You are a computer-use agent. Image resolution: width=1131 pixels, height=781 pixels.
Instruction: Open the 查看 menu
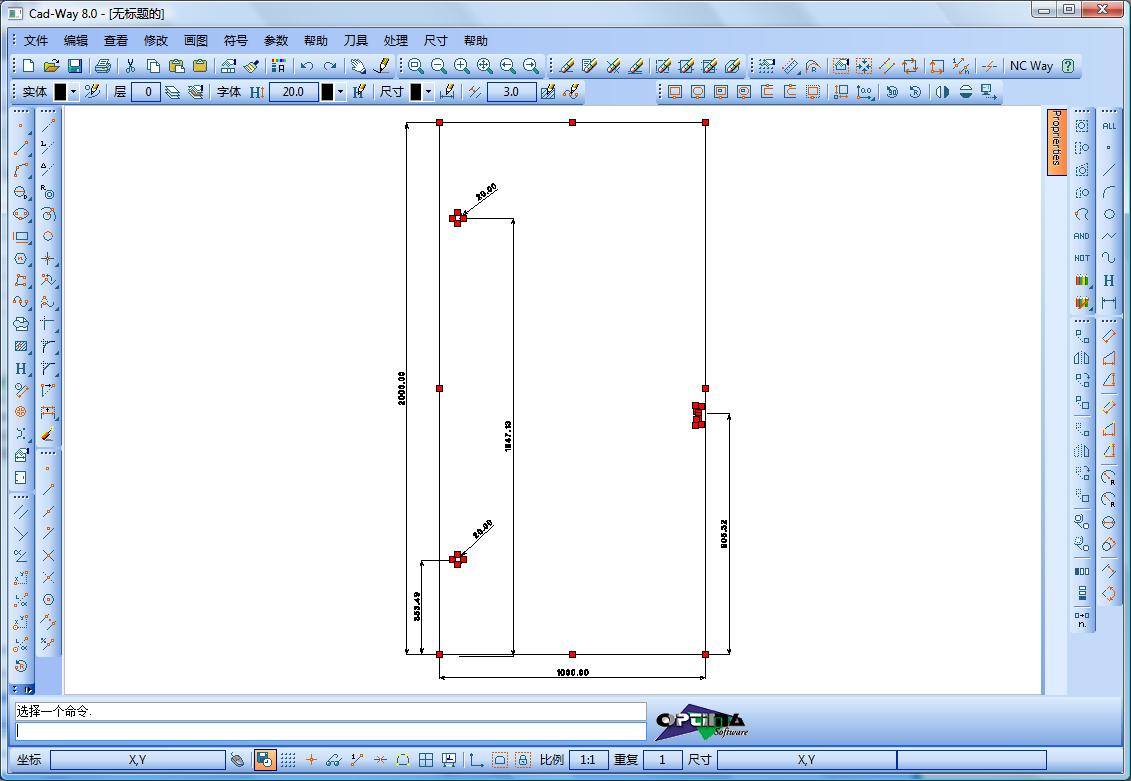[x=115, y=41]
